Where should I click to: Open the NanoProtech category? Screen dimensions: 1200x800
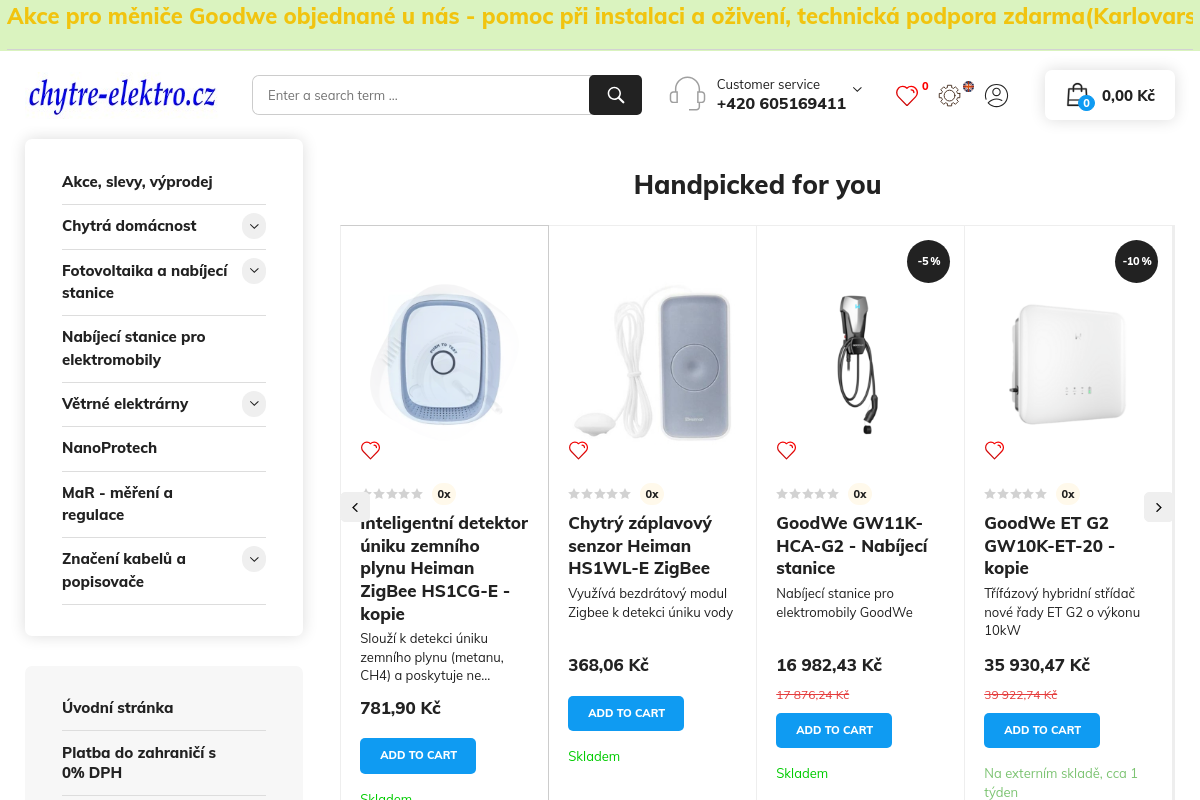(x=109, y=448)
